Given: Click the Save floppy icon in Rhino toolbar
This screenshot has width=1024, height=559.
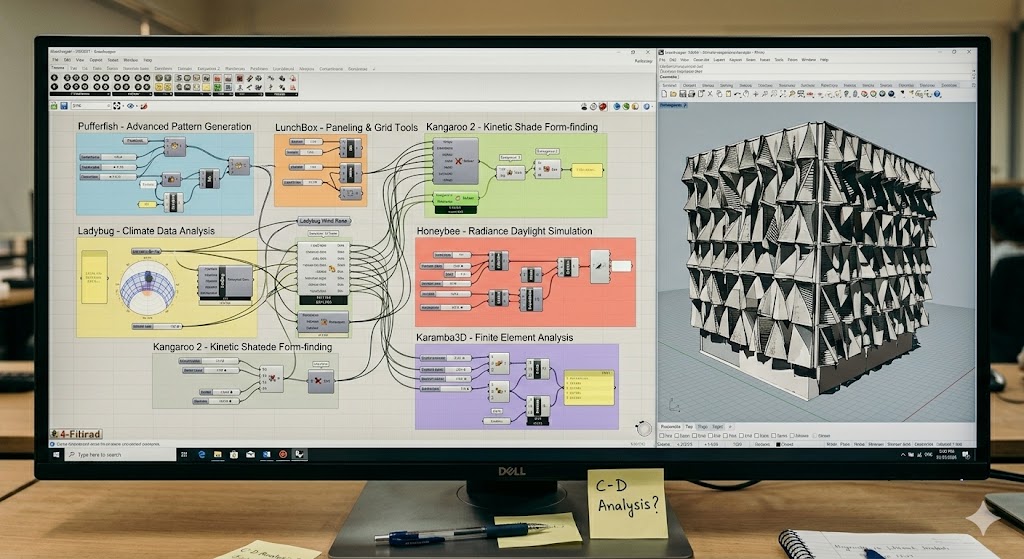Looking at the screenshot, I should (682, 94).
